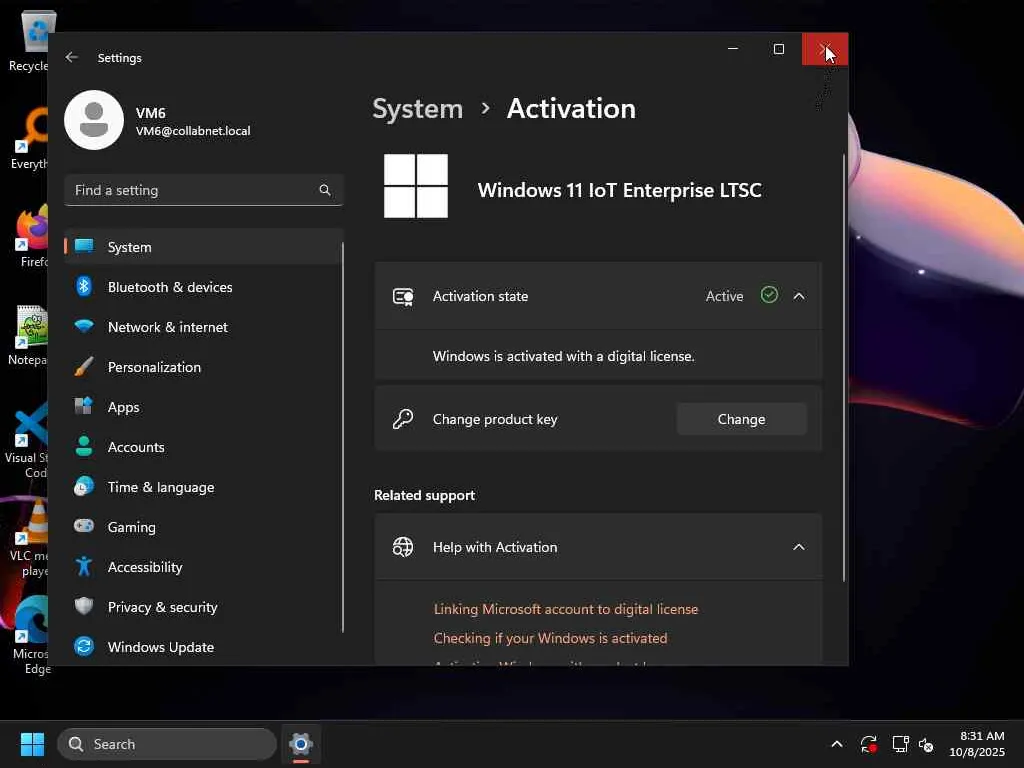Maximize the Settings window
1024x768 pixels.
[x=778, y=49]
